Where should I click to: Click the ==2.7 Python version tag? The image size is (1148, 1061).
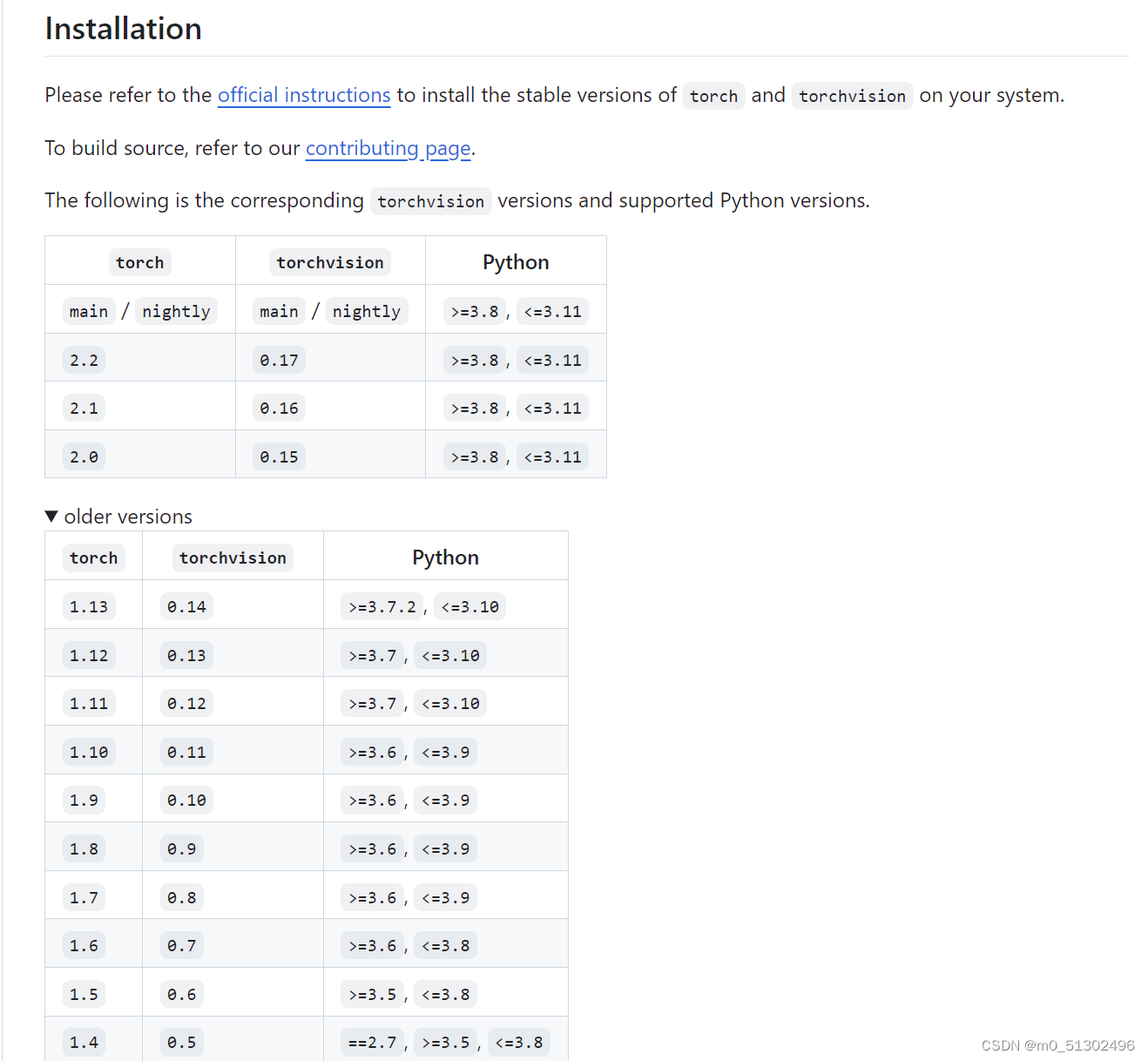coord(372,1042)
